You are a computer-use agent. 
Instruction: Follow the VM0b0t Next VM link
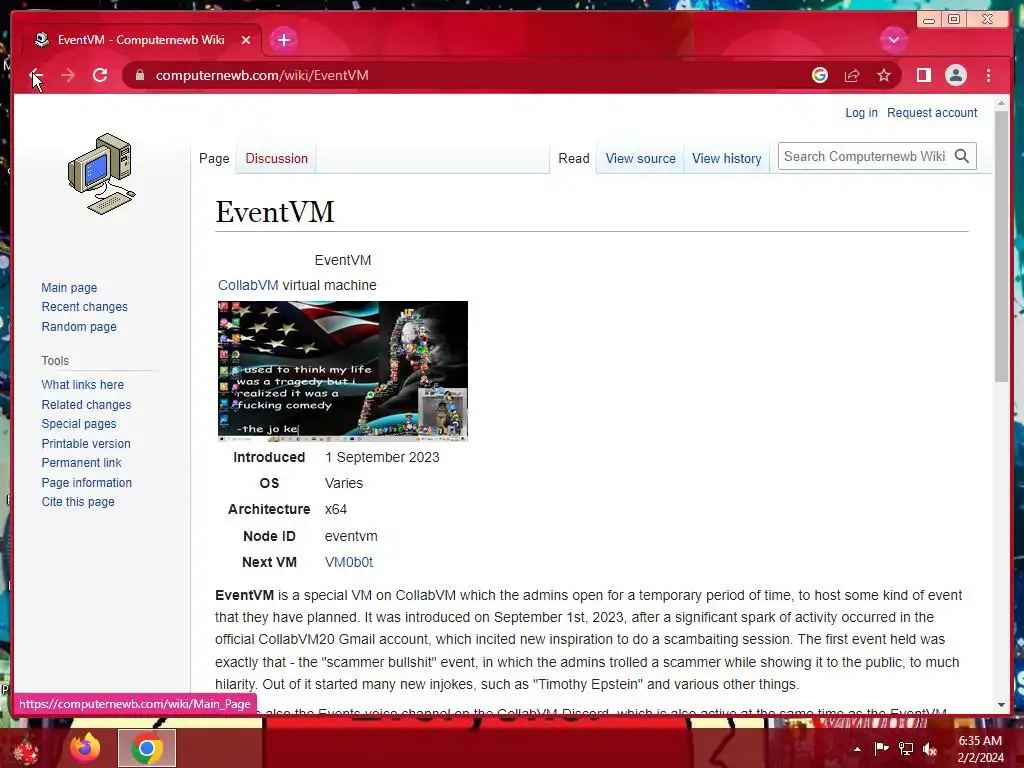[349, 562]
